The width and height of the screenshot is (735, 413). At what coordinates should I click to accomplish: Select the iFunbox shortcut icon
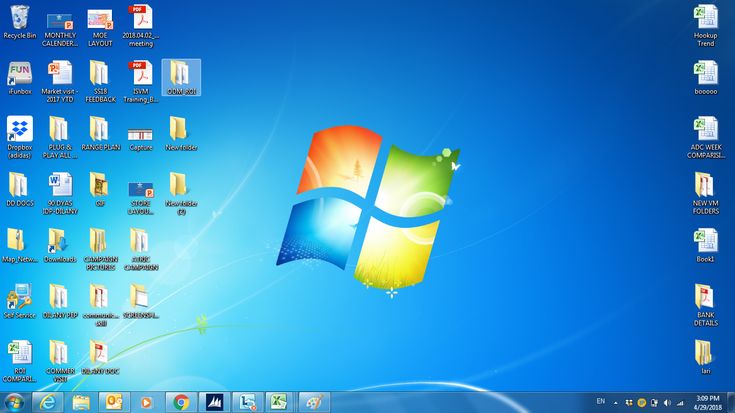20,78
